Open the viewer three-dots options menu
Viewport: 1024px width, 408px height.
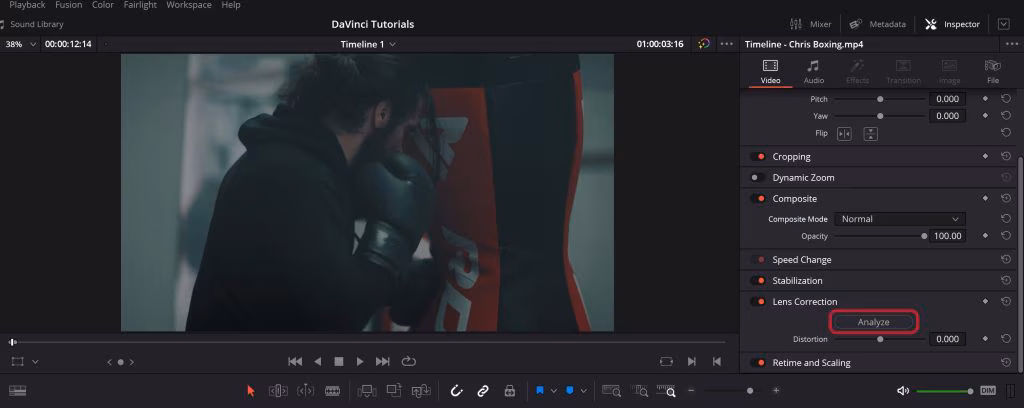point(726,44)
